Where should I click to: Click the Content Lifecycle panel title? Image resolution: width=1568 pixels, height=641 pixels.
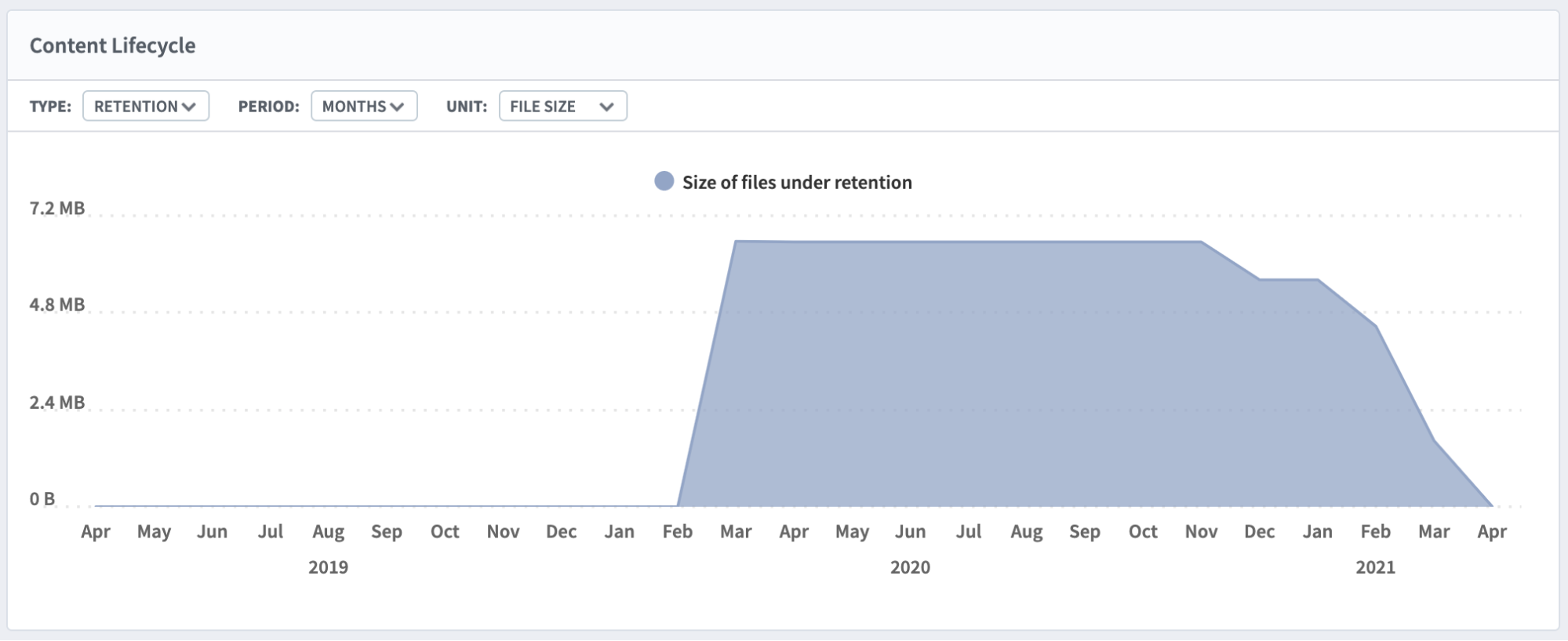112,46
